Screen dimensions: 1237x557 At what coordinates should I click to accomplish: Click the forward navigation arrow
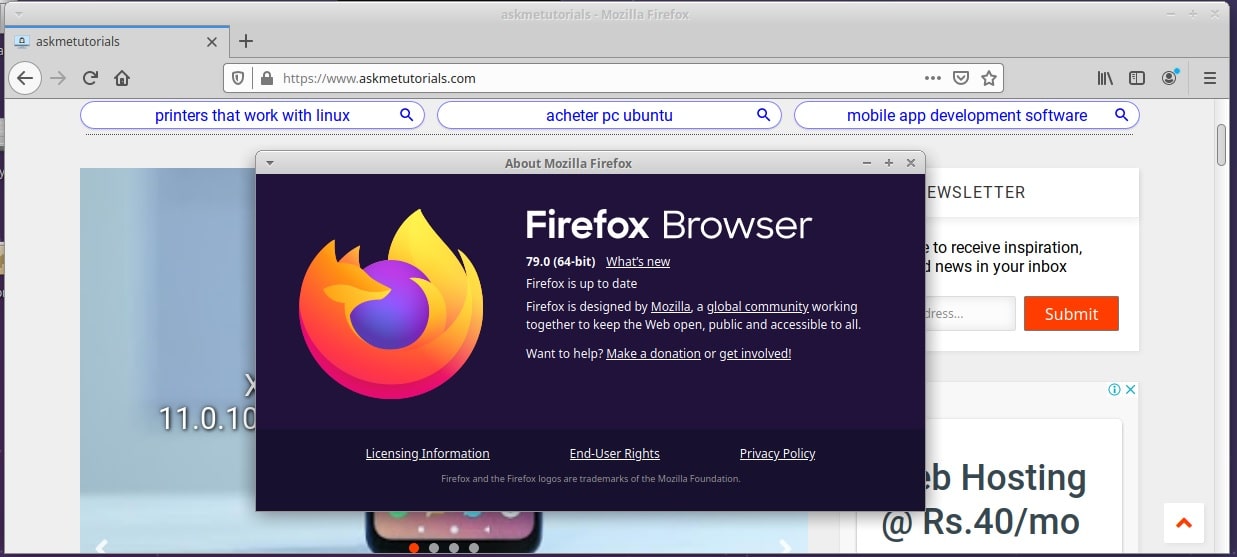58,77
